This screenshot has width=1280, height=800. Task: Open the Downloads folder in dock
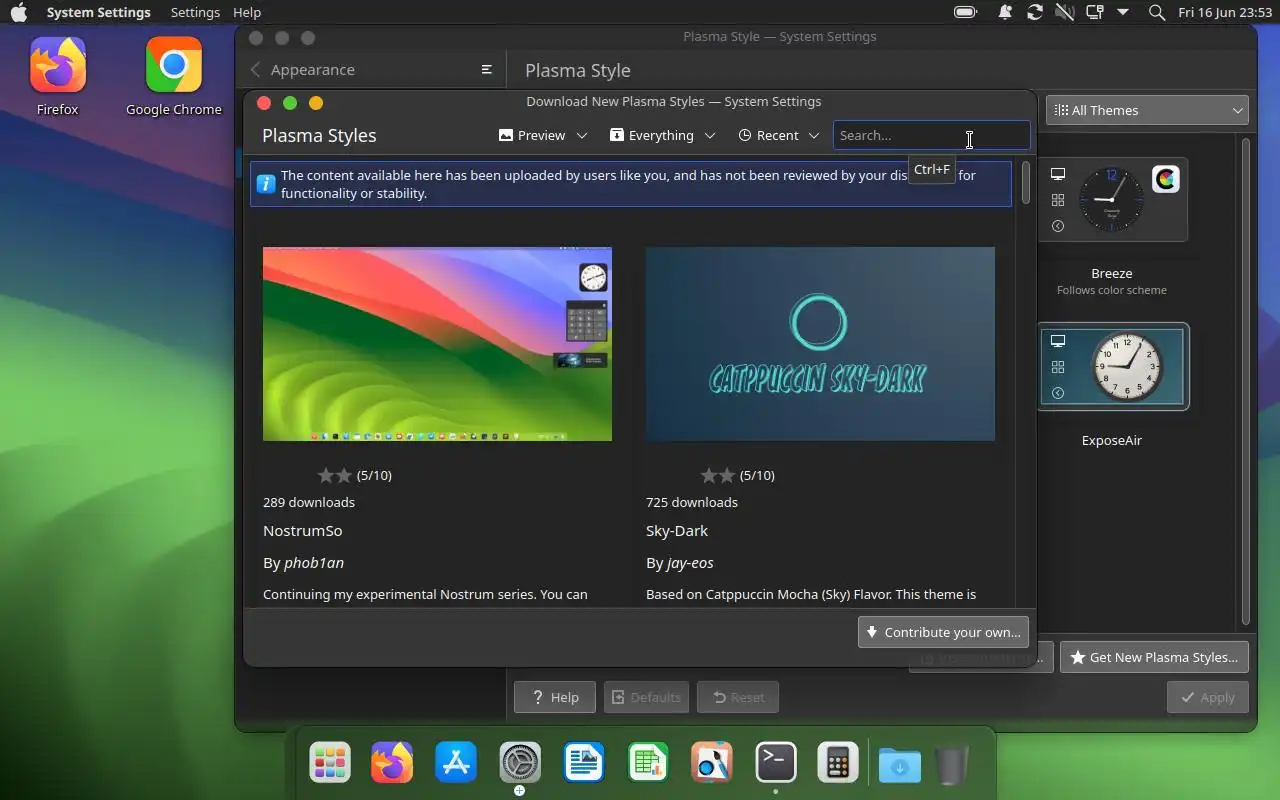click(x=900, y=766)
